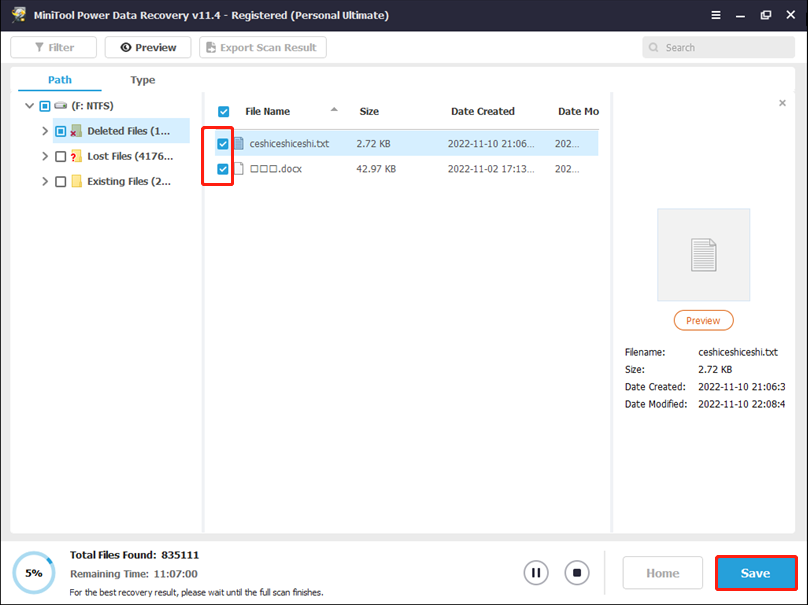
Task: Toggle the (F: NTFS) drive checkbox
Action: (45, 106)
